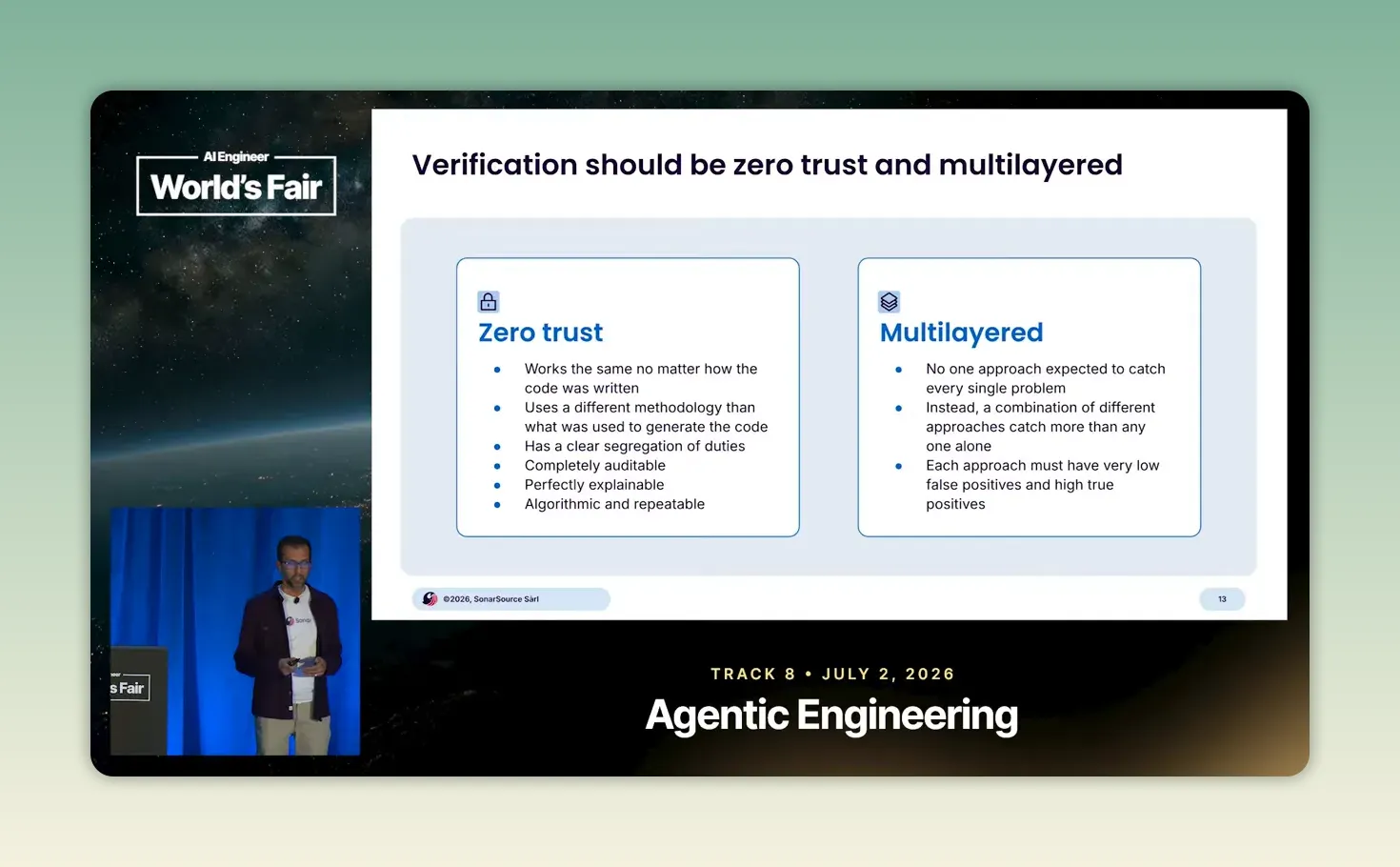The width and height of the screenshot is (1400, 867).
Task: Click the "TRACK 8 • JULY 2, 2026" text
Action: pyautogui.click(x=832, y=674)
